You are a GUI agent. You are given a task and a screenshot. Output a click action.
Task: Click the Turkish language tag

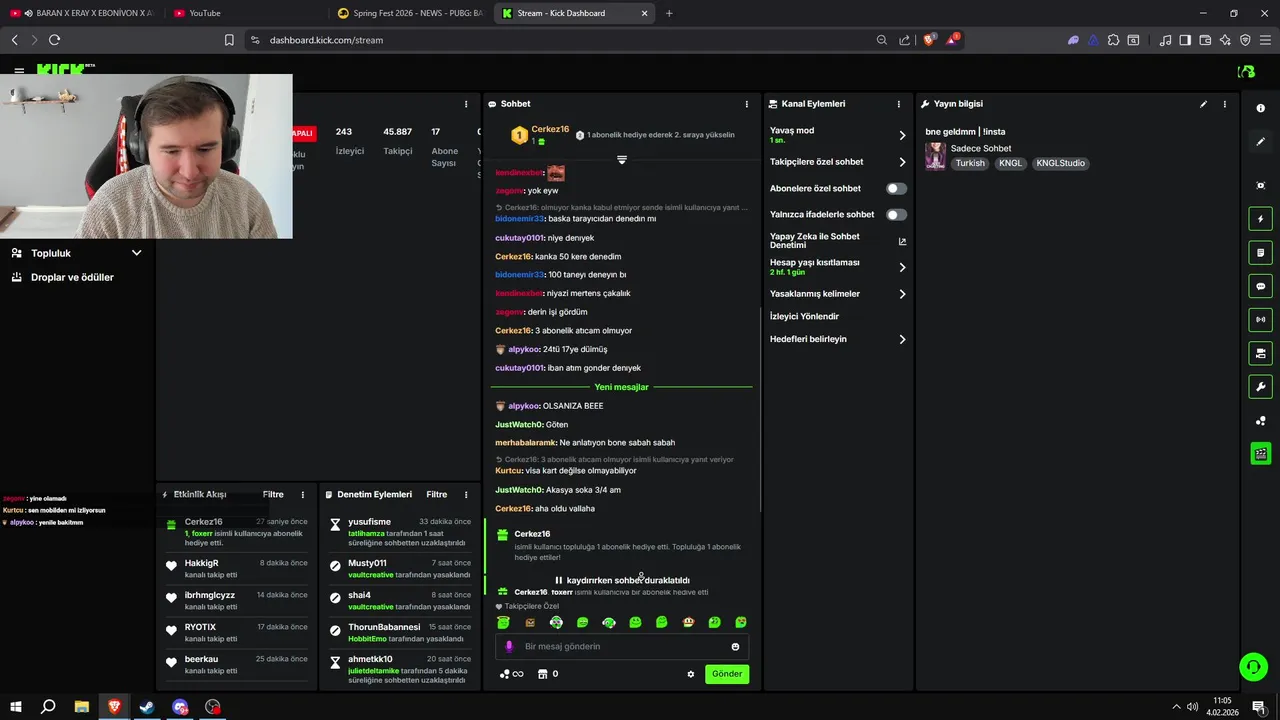coord(970,163)
